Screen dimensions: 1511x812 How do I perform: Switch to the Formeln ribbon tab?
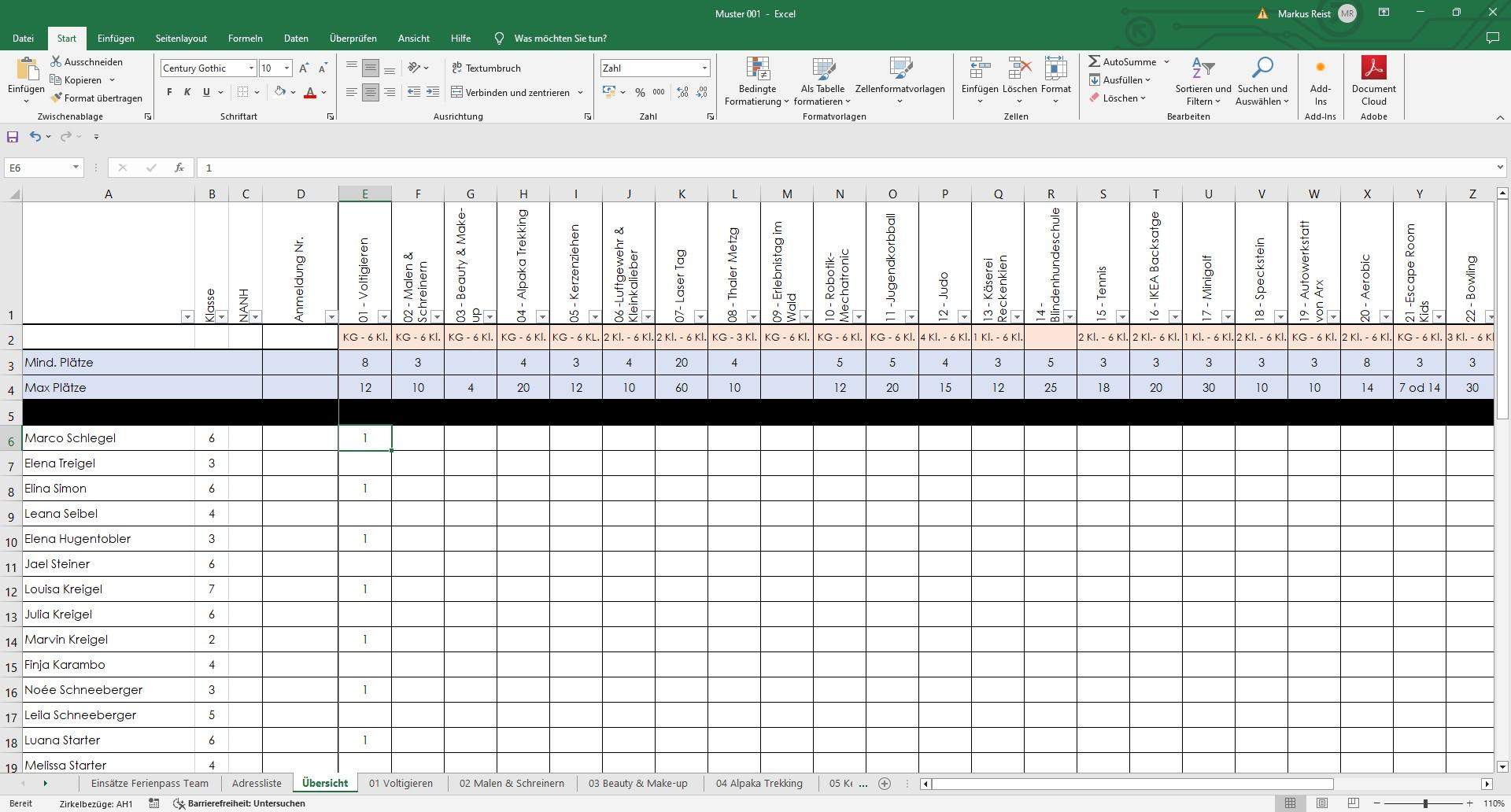245,38
